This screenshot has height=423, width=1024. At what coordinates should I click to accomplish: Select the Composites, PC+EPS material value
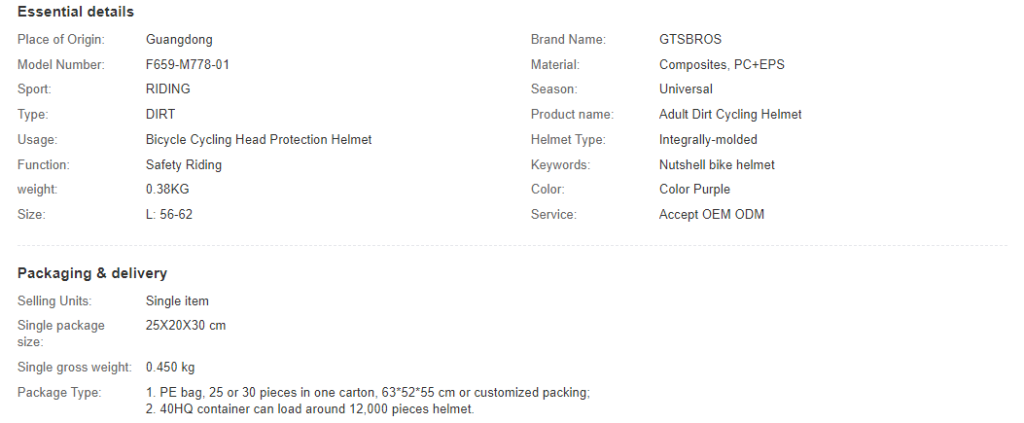click(x=722, y=65)
